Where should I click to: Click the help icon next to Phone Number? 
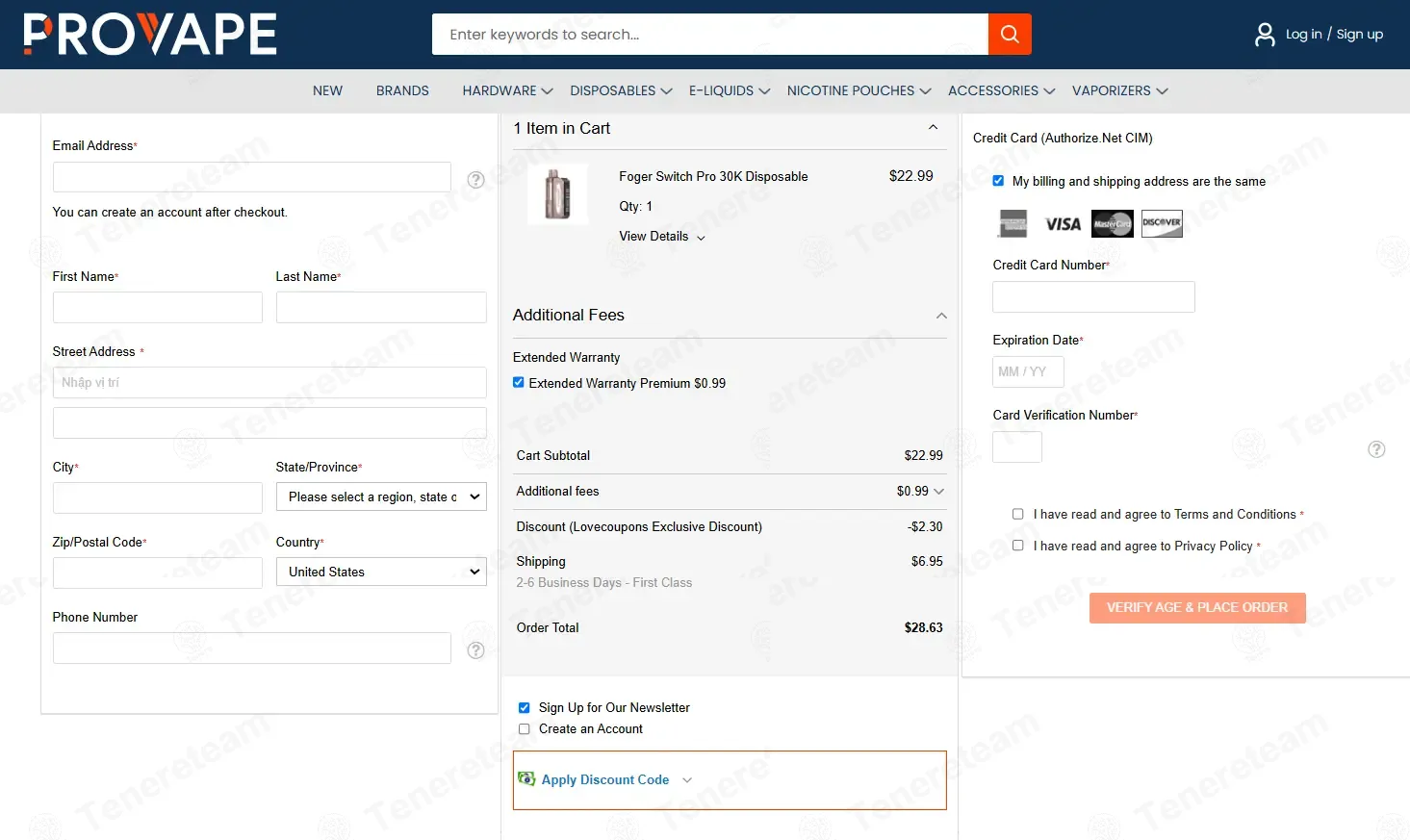(475, 650)
